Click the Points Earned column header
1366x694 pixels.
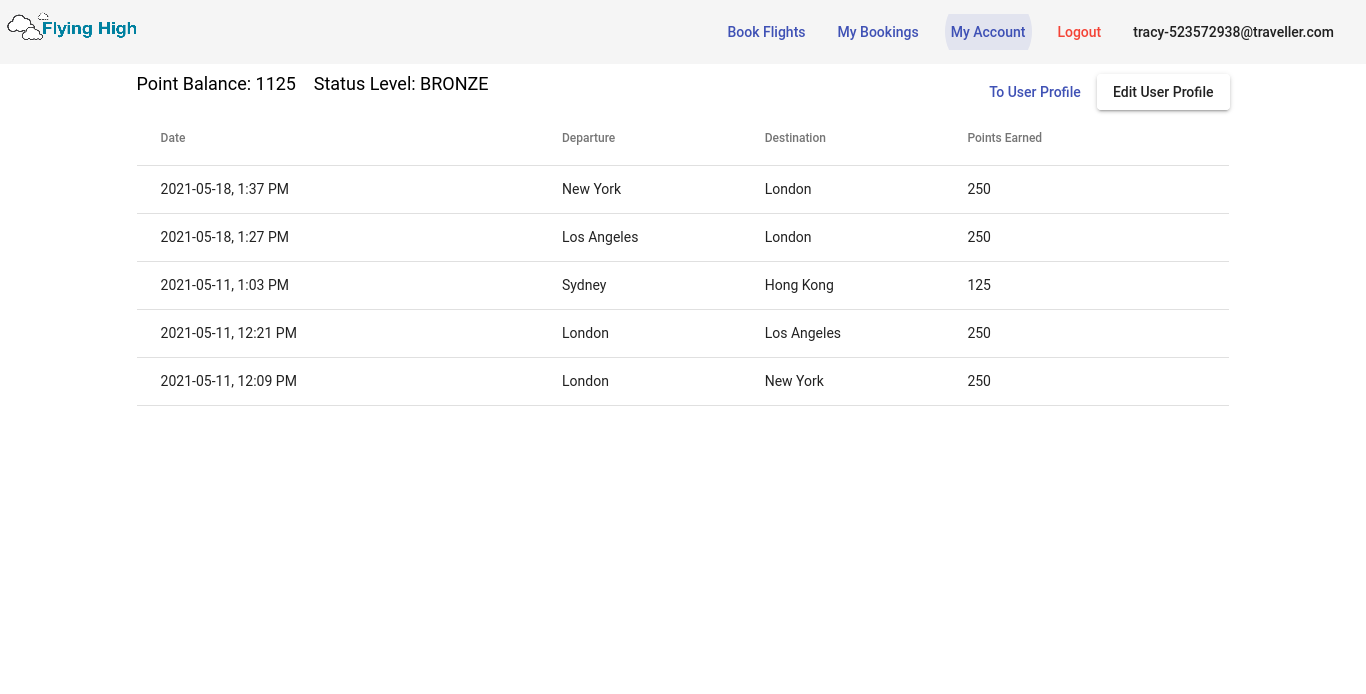(x=1004, y=138)
